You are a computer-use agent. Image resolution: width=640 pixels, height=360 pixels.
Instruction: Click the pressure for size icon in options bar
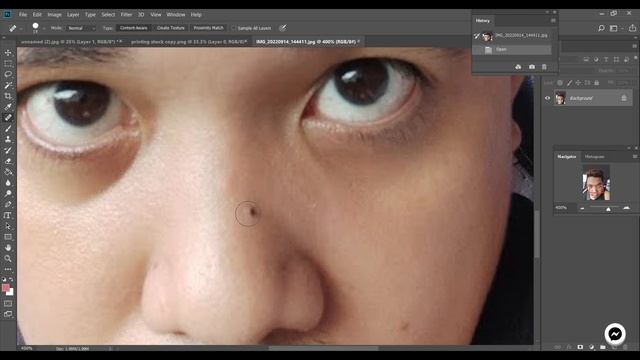(x=282, y=28)
